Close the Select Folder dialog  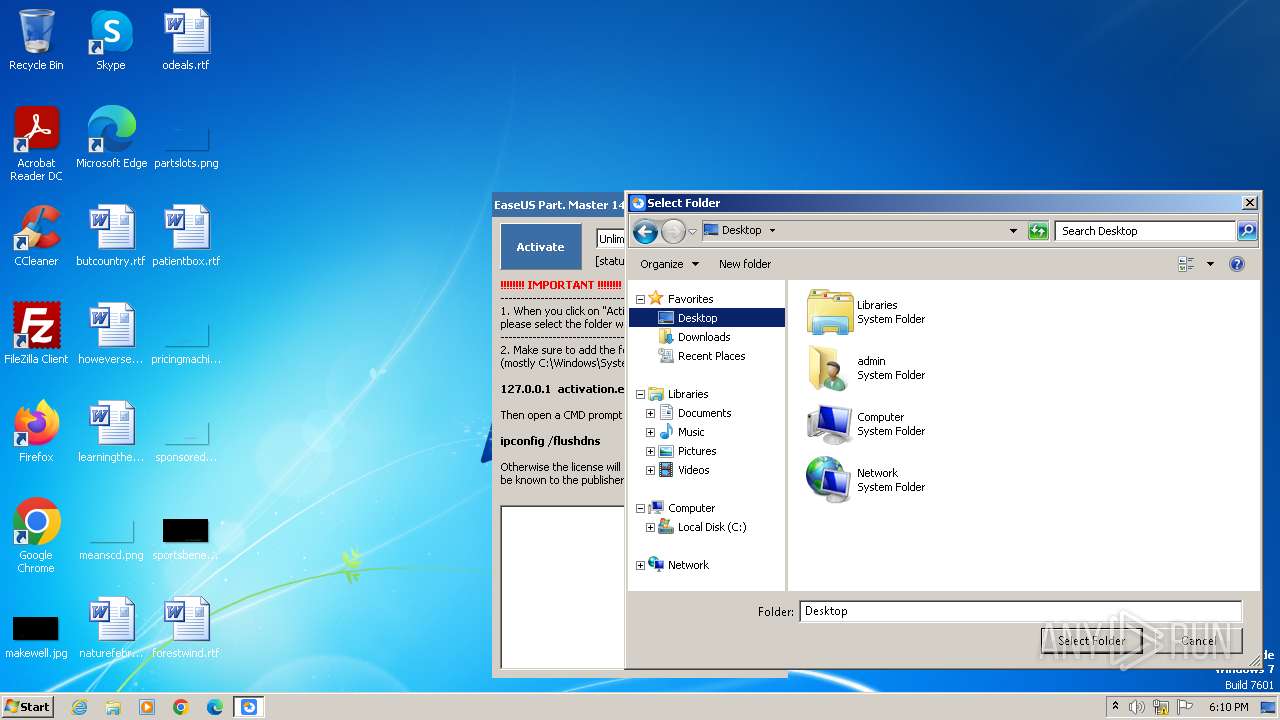click(x=1249, y=203)
